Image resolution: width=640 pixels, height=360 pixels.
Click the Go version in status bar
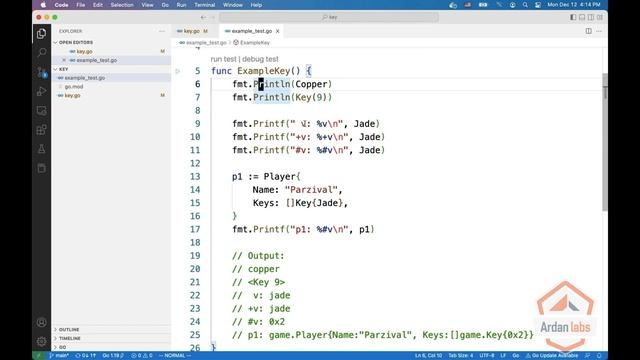point(113,356)
